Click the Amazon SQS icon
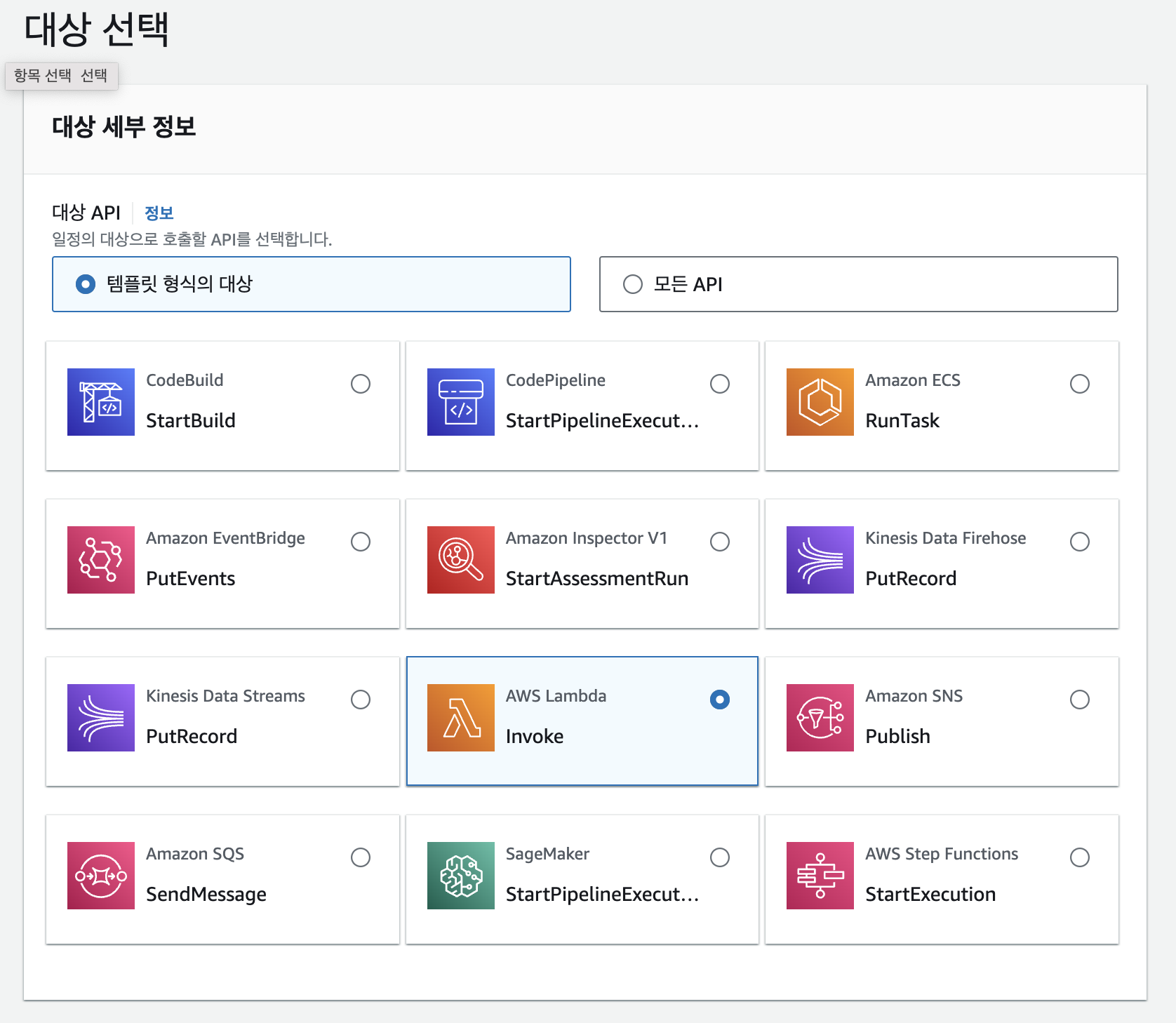The height and width of the screenshot is (1023, 1176). 101,876
